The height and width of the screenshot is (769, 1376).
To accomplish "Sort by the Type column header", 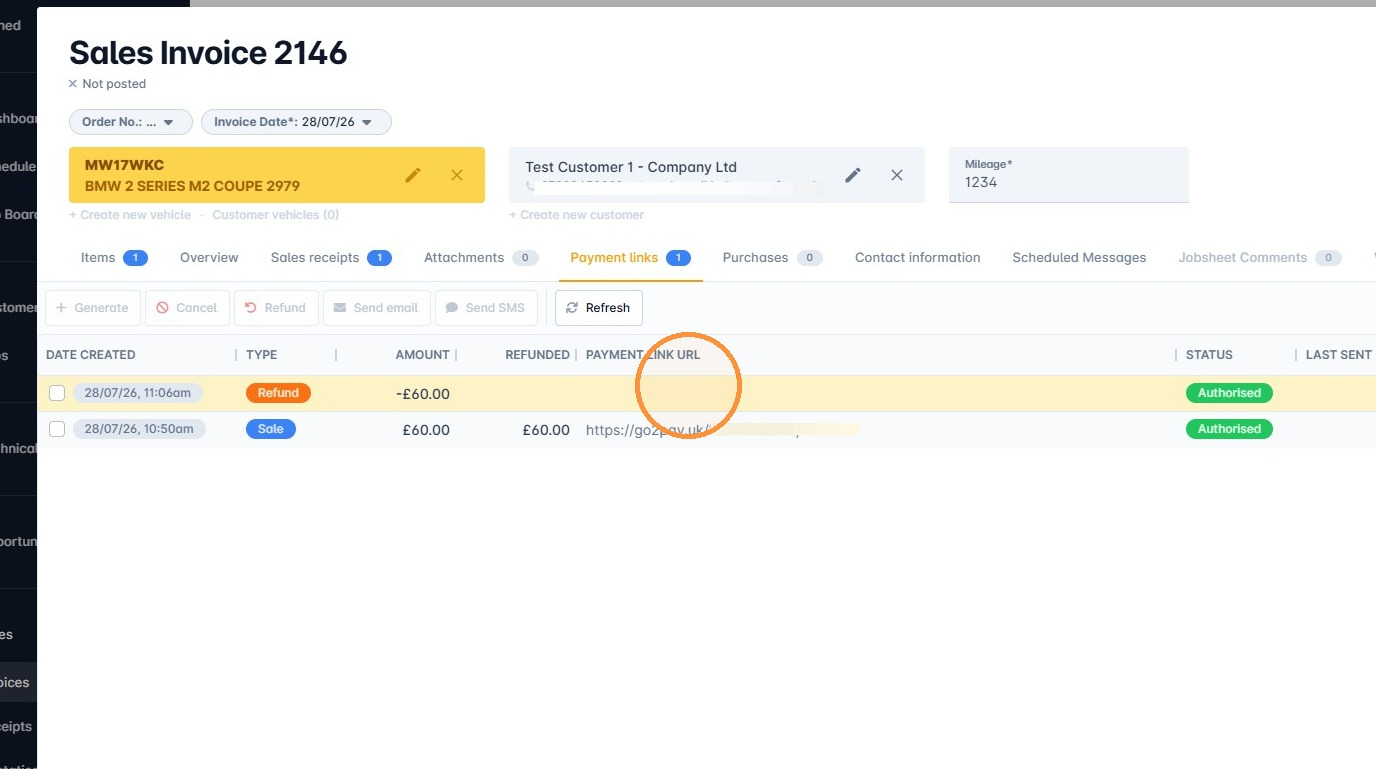I will point(262,355).
